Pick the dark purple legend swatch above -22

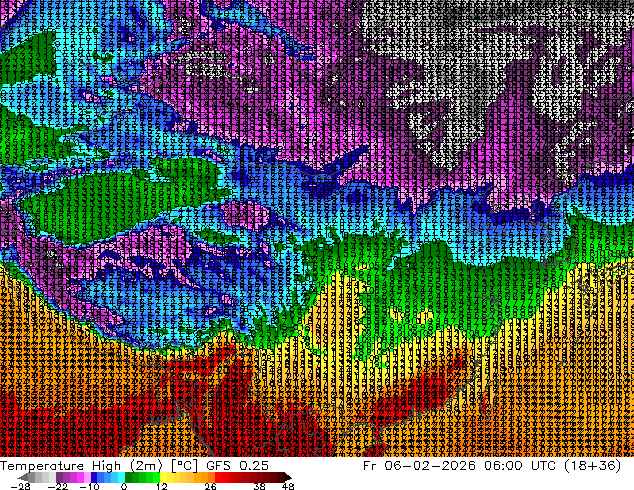[x=59, y=477]
